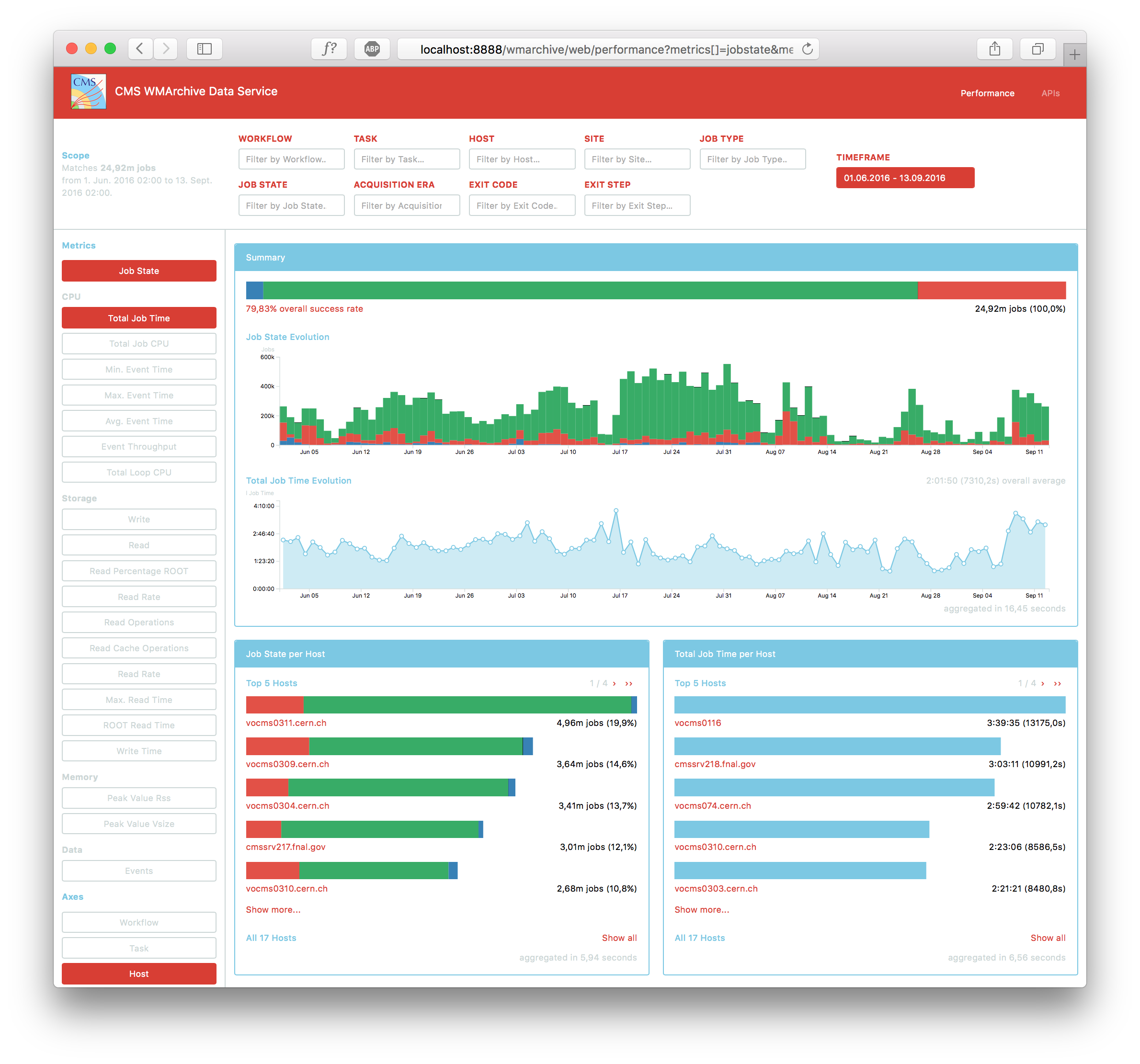The height and width of the screenshot is (1064, 1140).
Task: Toggle the Safari sidebar icon
Action: 204,49
